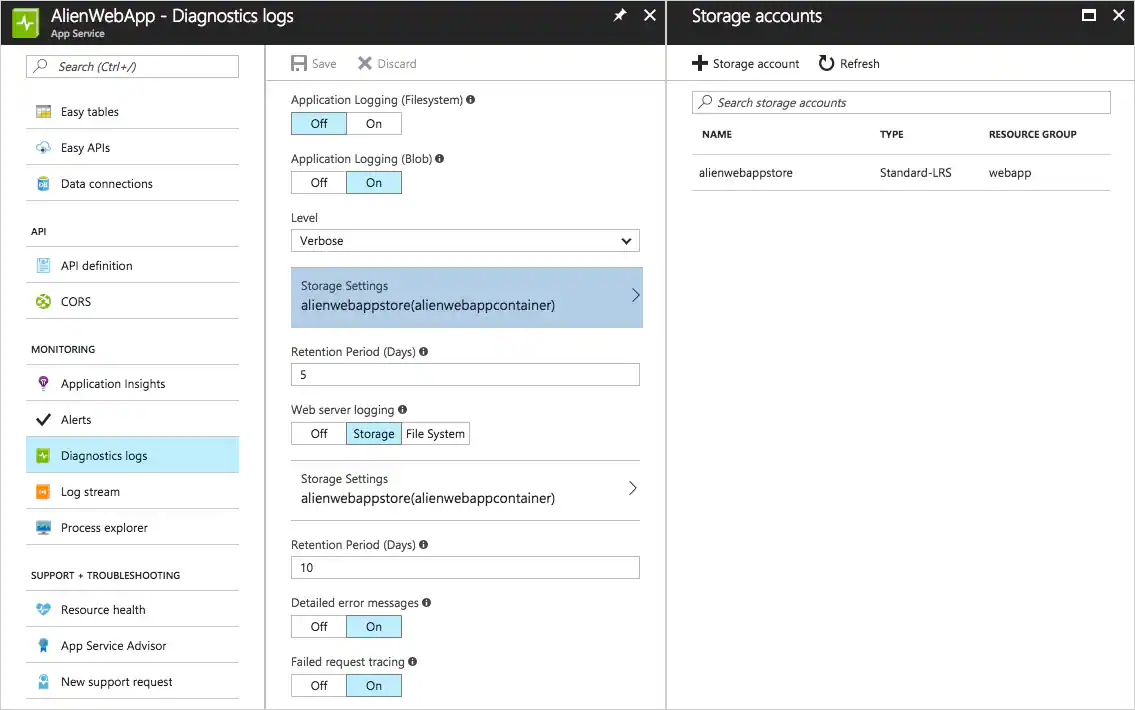Click the Log stream orange icon
This screenshot has height=710, width=1135.
(x=43, y=492)
